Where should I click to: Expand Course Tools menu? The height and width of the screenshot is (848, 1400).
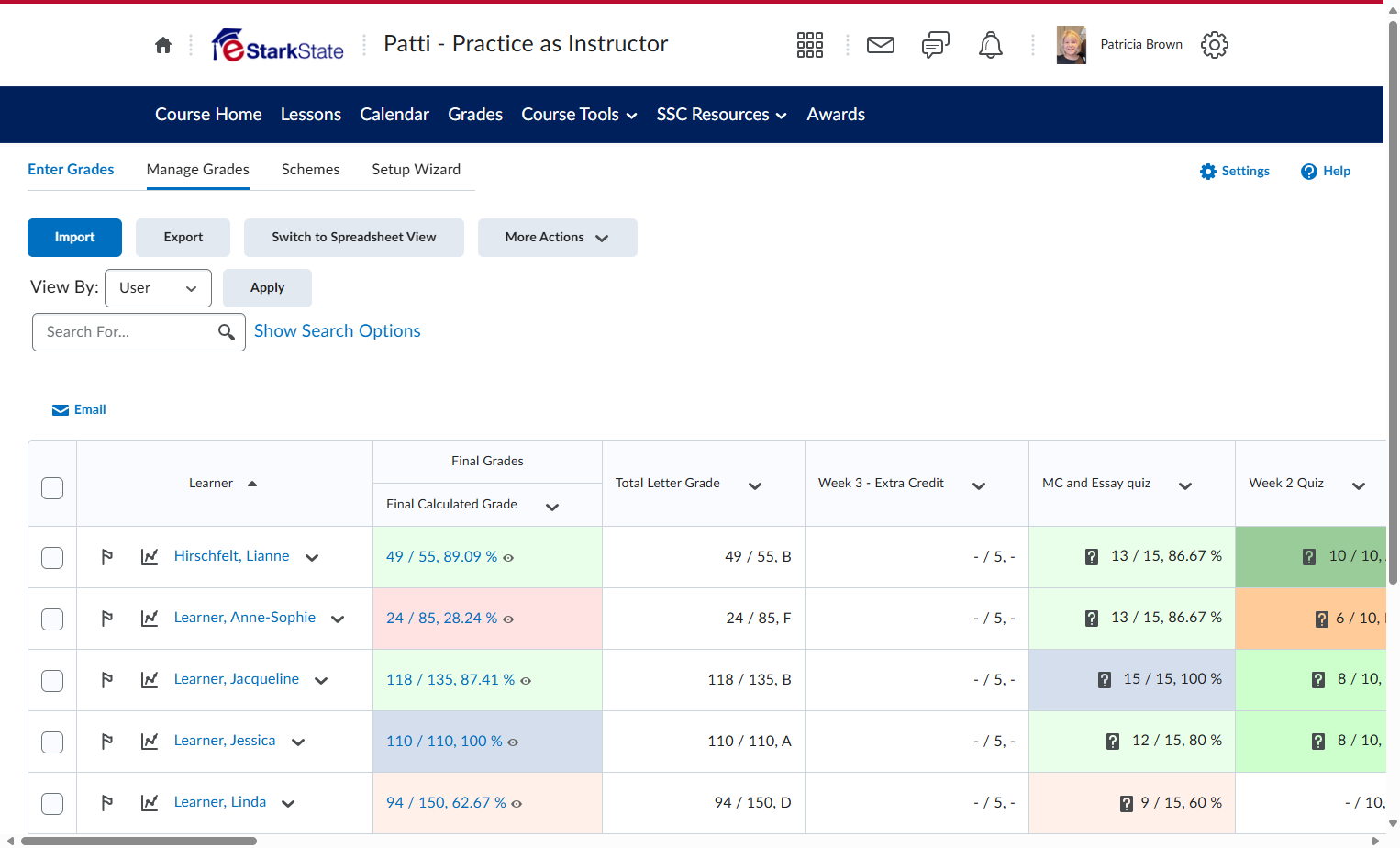tap(580, 115)
